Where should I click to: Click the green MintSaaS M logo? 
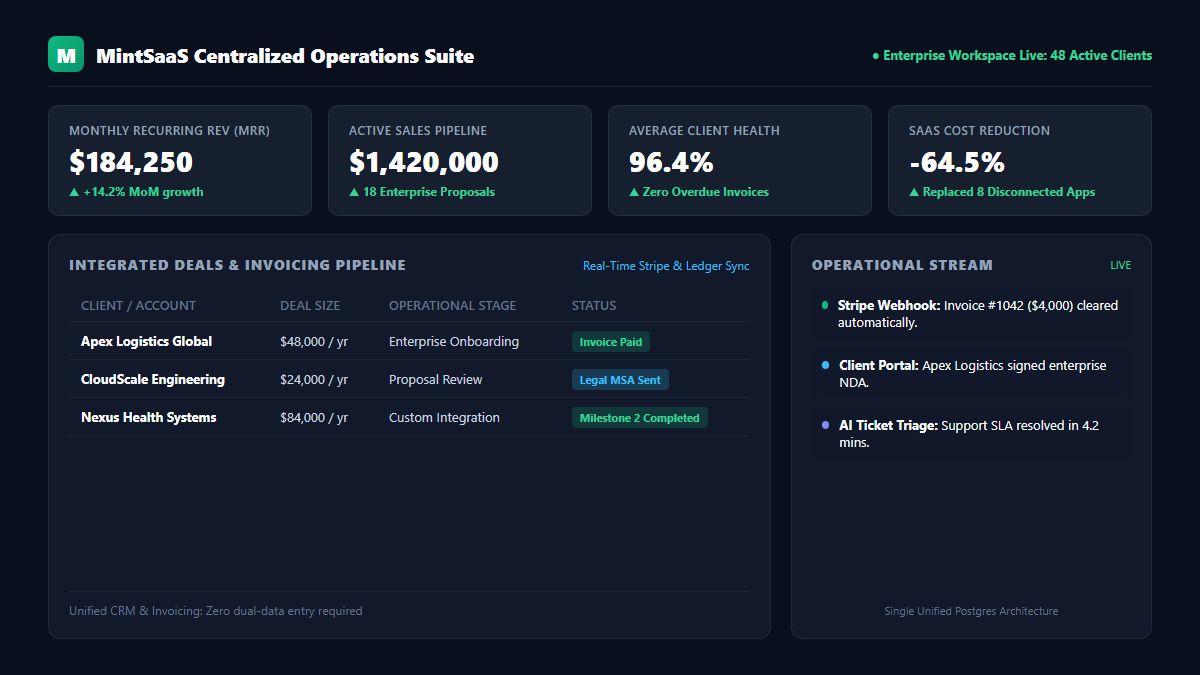(x=66, y=54)
